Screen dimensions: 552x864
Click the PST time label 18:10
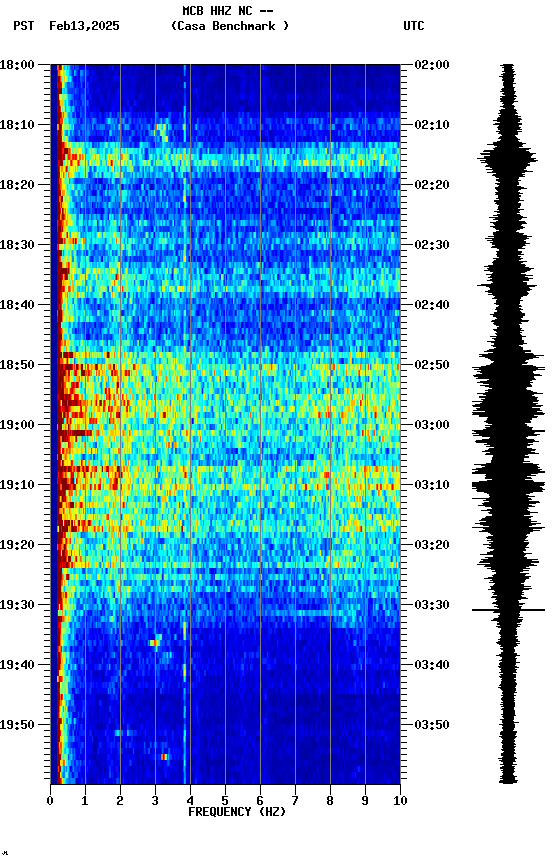point(17,125)
